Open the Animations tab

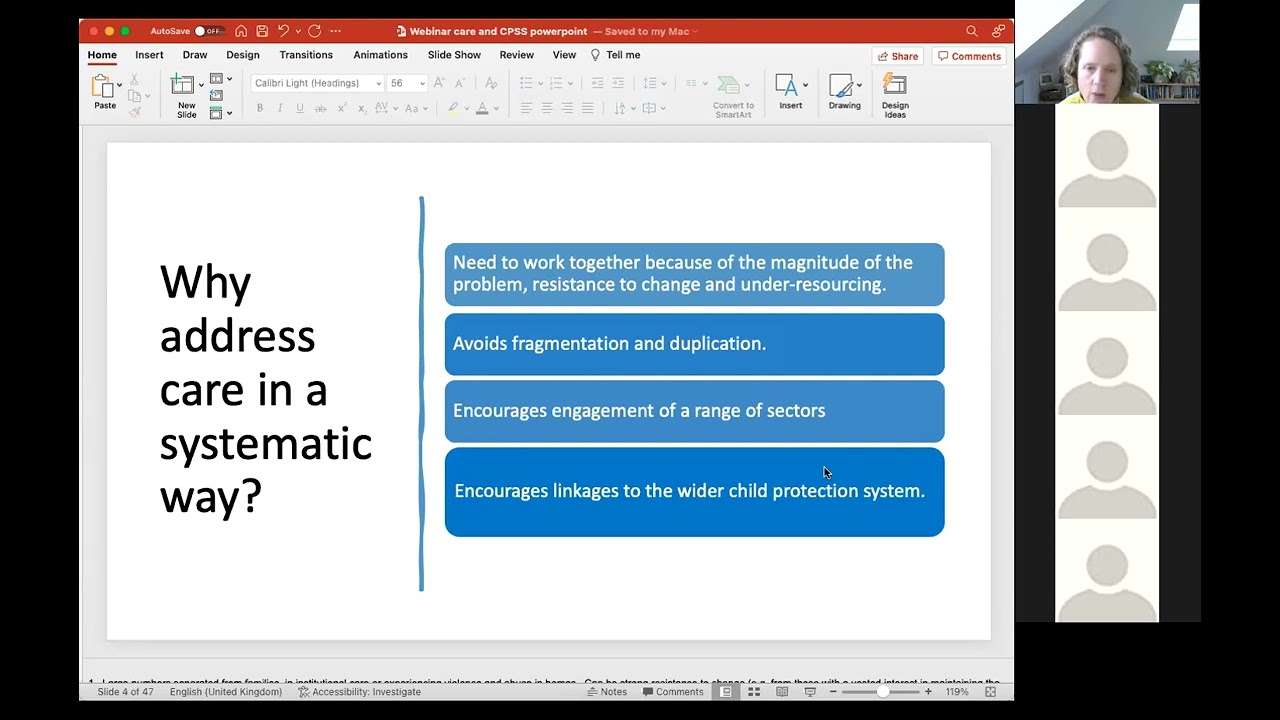click(380, 55)
